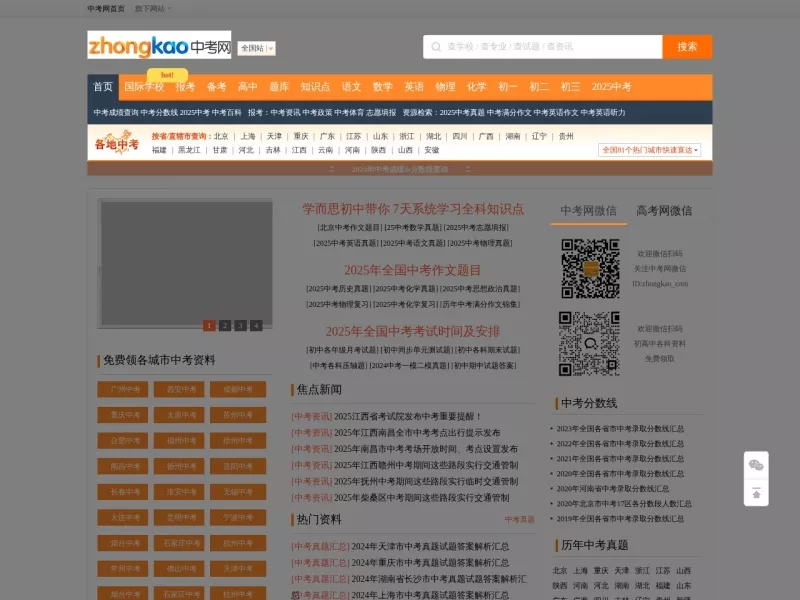Image resolution: width=800 pixels, height=600 pixels.
Task: Go to carousel slide 2
Action: (x=225, y=326)
